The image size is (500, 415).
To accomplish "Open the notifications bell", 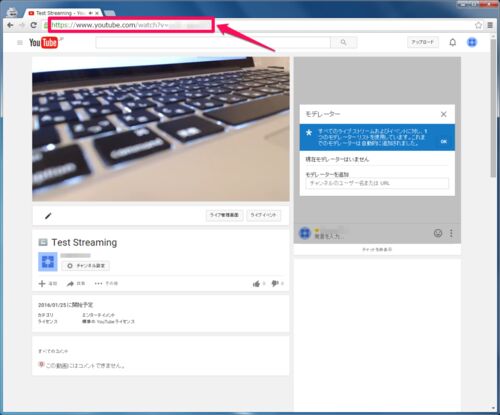I will pyautogui.click(x=453, y=42).
